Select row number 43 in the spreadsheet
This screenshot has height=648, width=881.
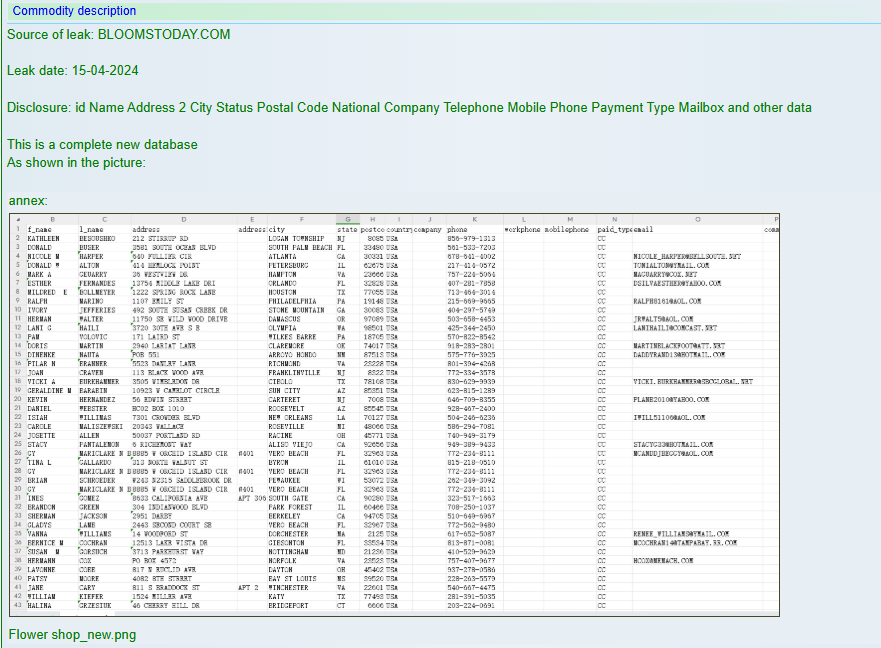click(x=18, y=606)
